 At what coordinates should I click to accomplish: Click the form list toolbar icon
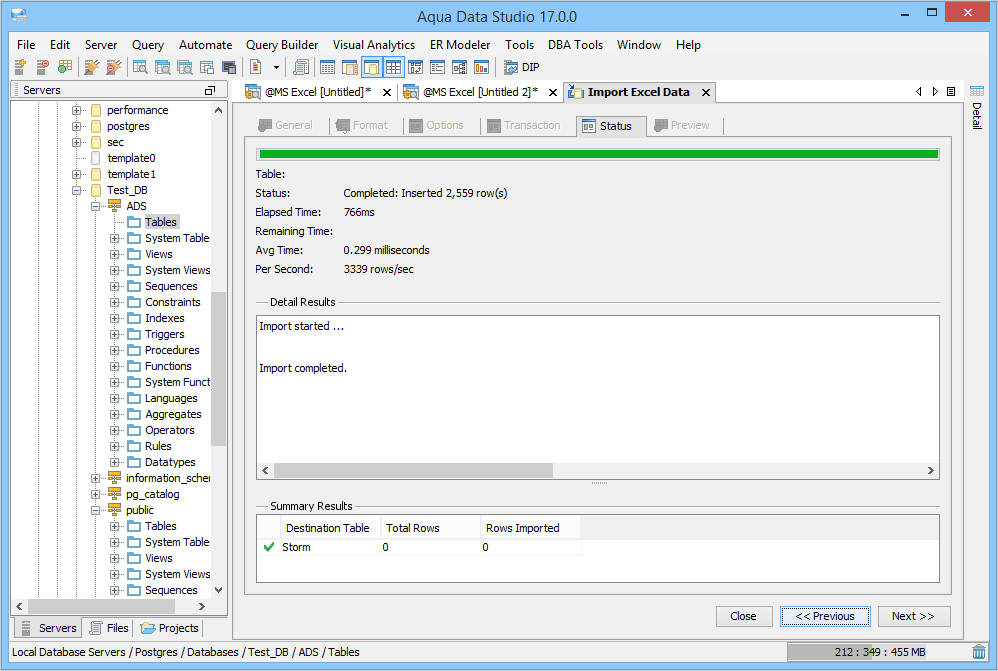tap(437, 67)
